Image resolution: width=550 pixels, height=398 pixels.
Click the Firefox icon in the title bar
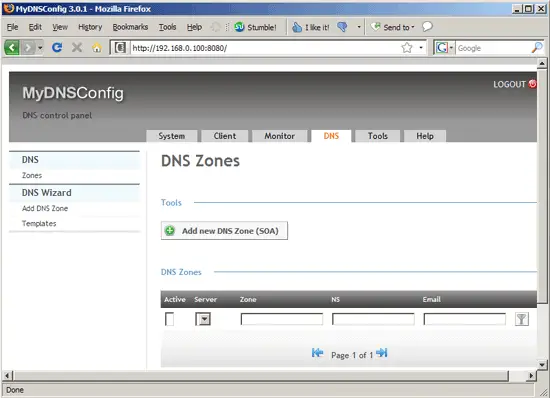click(x=8, y=8)
